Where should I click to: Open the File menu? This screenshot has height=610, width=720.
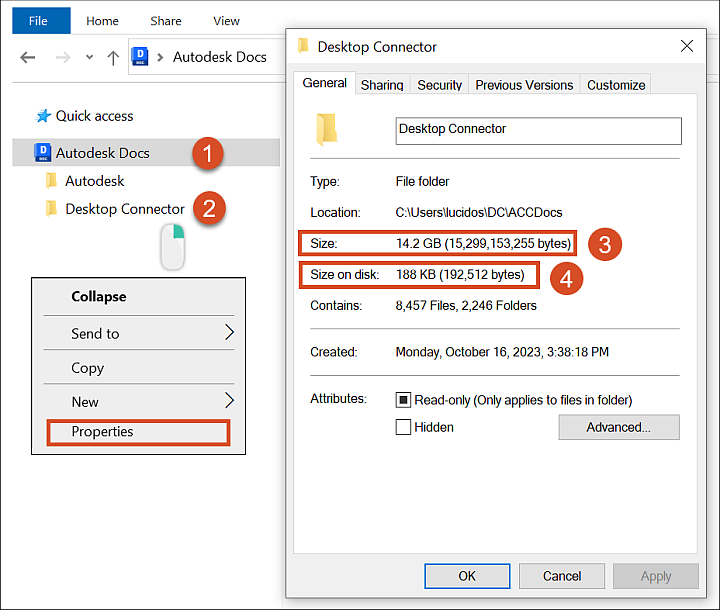pyautogui.click(x=41, y=21)
